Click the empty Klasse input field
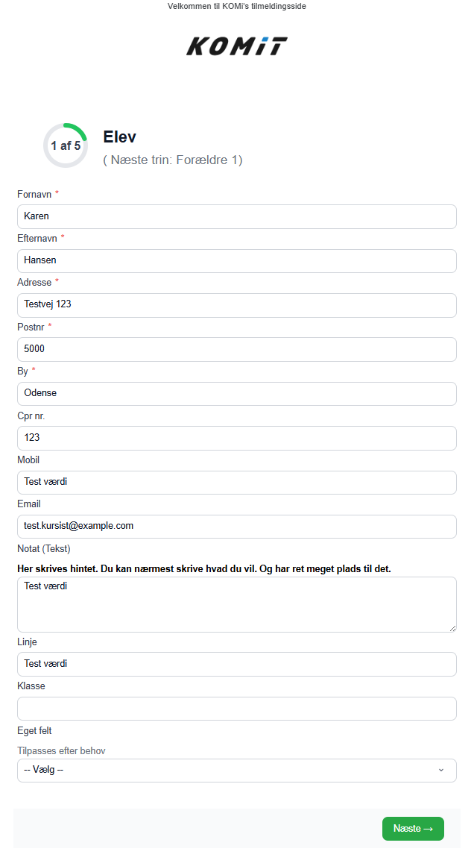Screen dimensions: 475x856 pyautogui.click(x=237, y=709)
